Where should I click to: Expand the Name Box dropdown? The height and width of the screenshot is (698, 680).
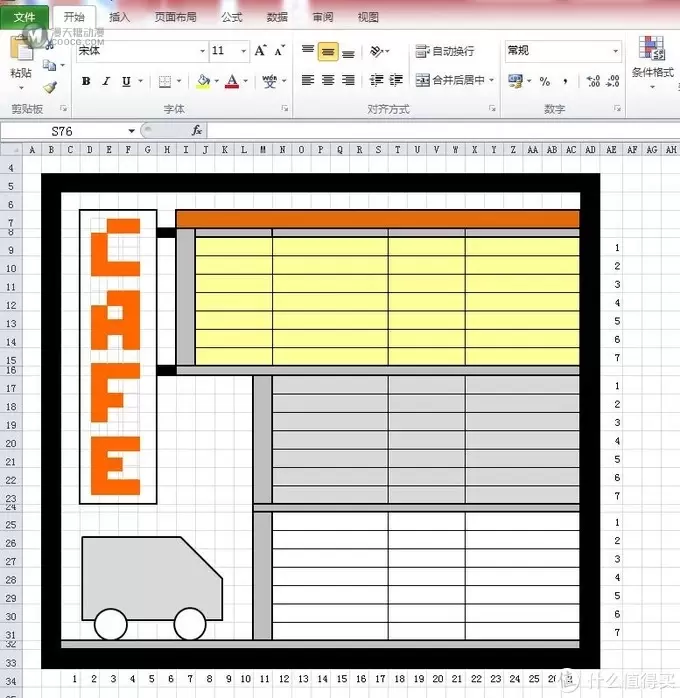[131, 131]
